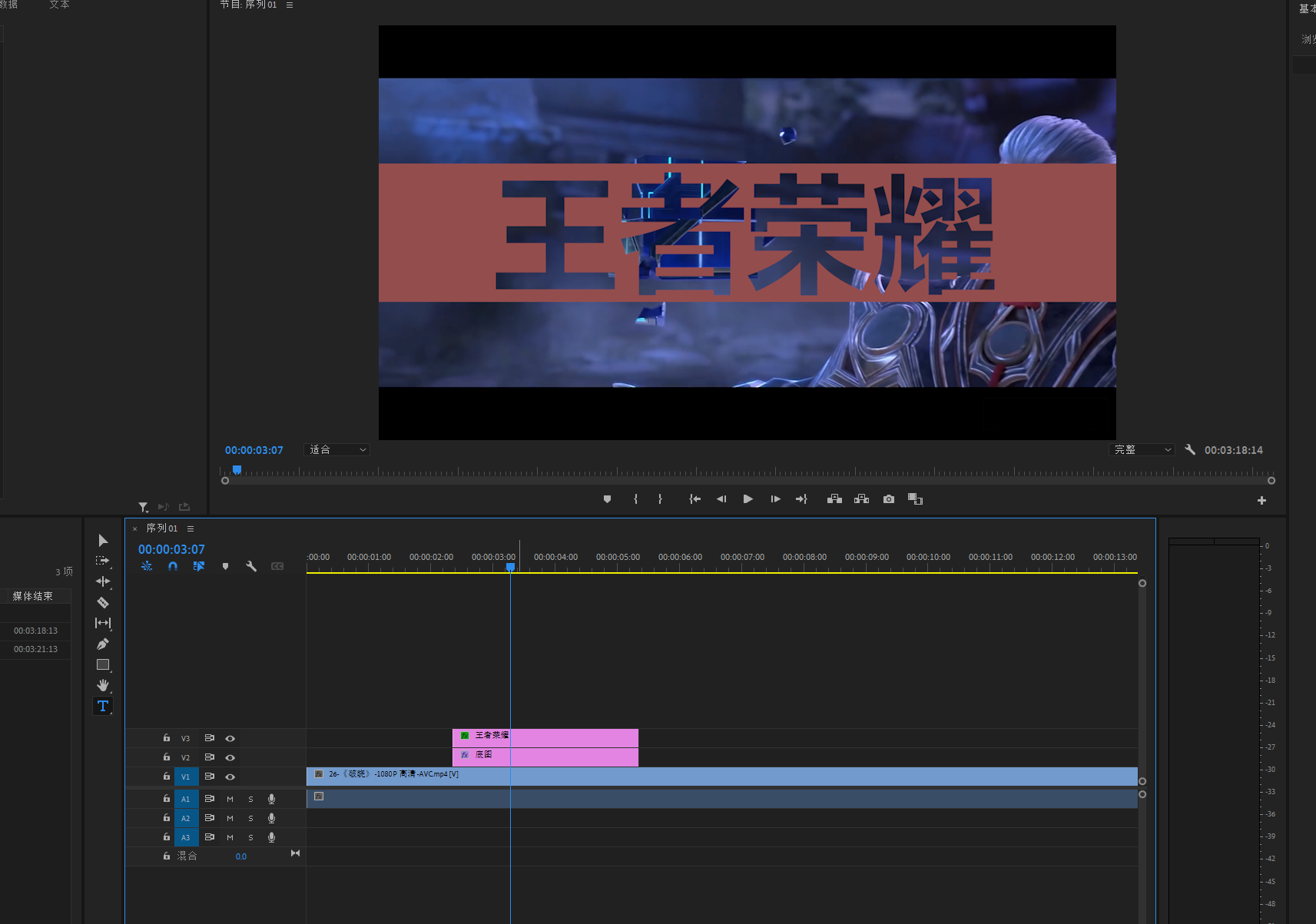Click the button editor plus icon
Screen dimensions: 1316x924
[1261, 501]
